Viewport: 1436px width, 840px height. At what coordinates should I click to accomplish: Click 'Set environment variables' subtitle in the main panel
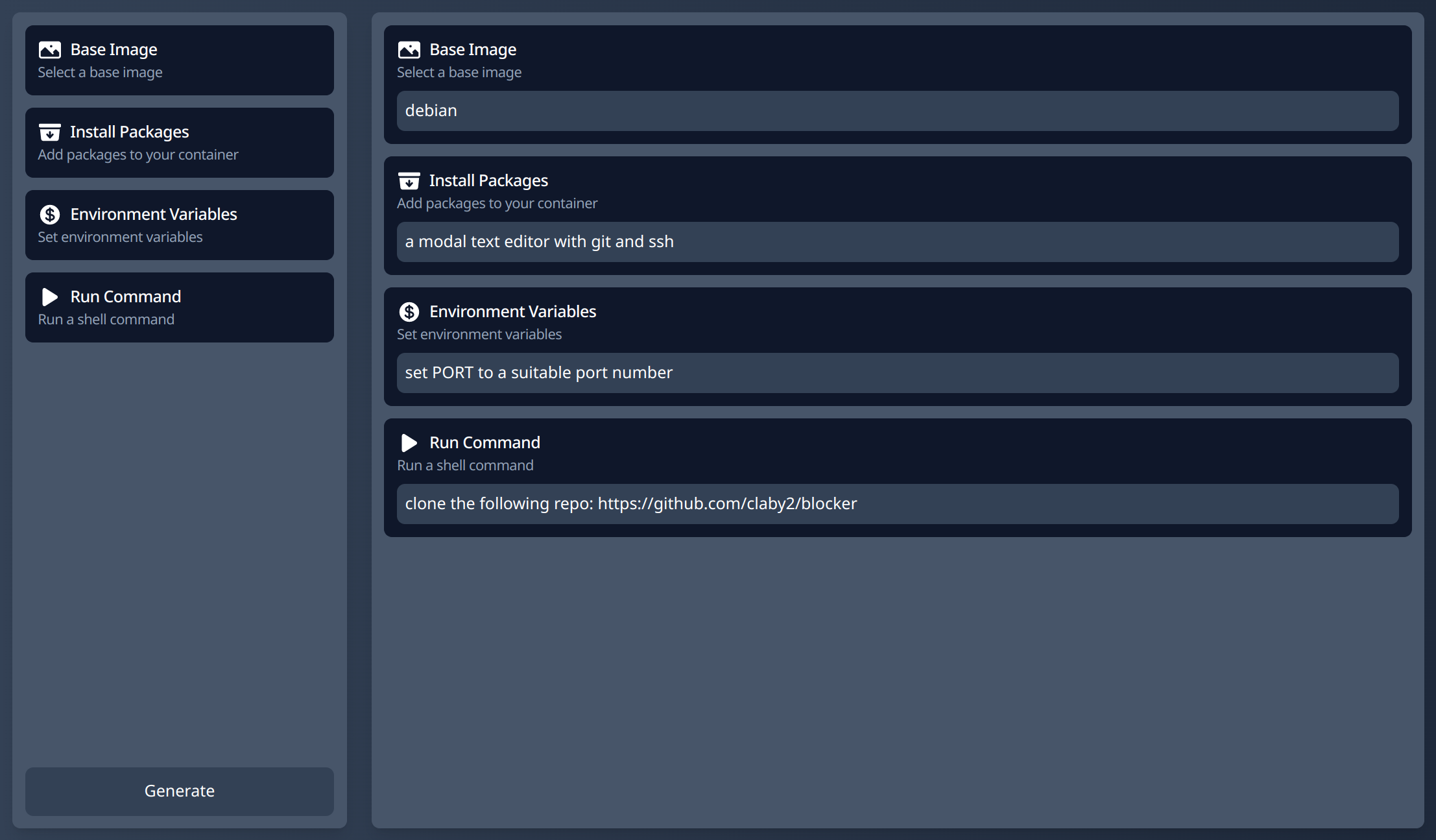click(479, 335)
